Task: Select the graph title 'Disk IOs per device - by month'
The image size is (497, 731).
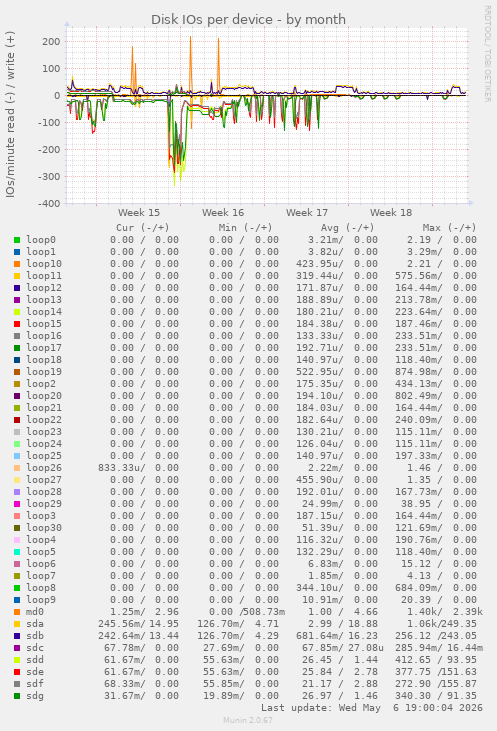Action: tap(248, 20)
